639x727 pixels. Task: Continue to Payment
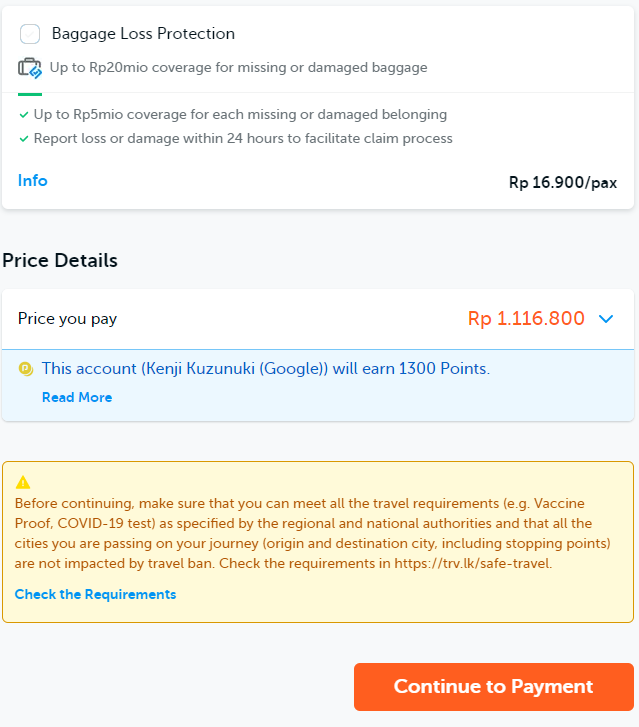(x=494, y=687)
